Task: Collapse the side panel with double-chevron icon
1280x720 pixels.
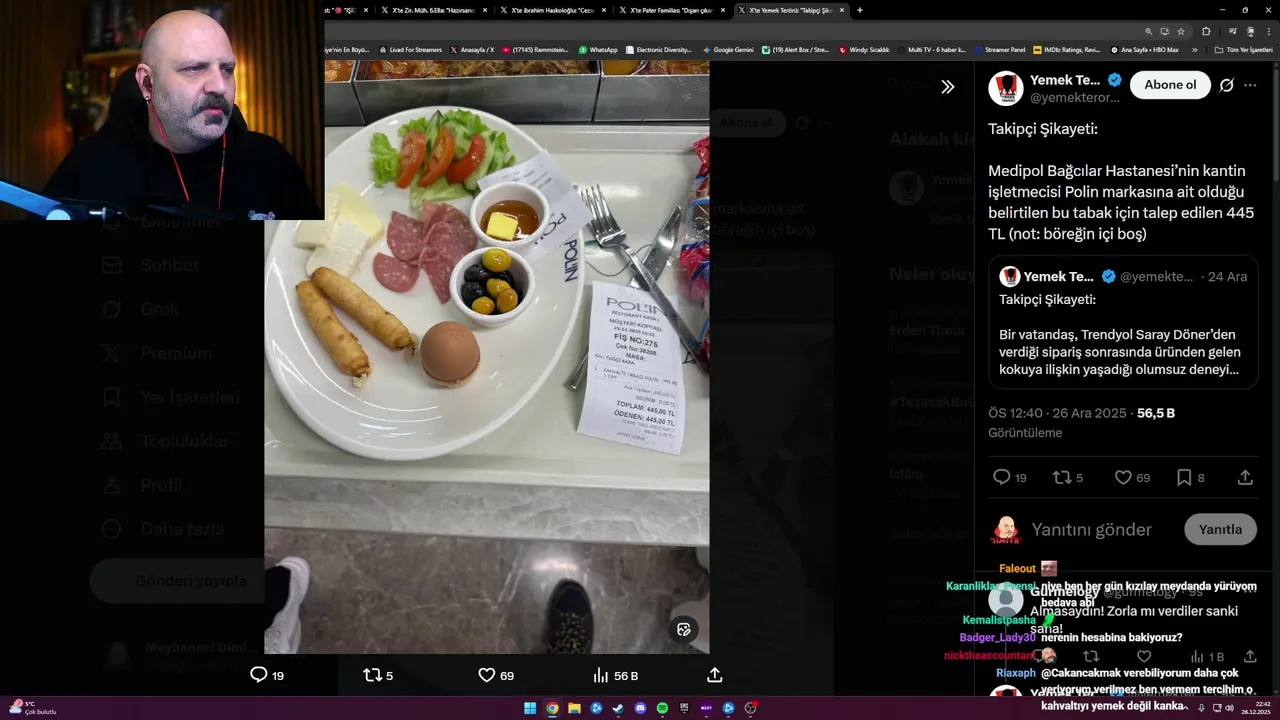Action: (x=947, y=87)
